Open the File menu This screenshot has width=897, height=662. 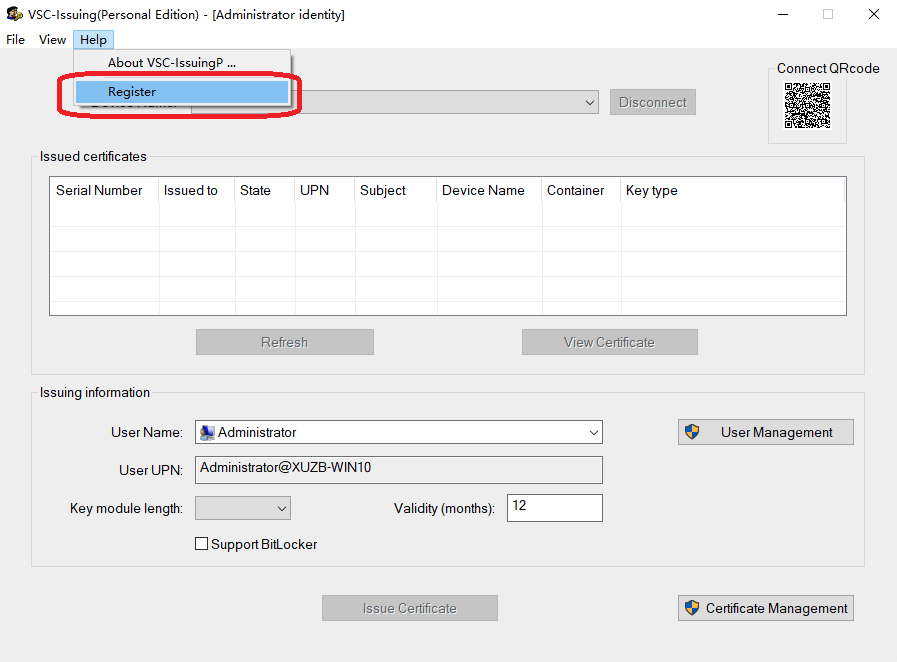tap(15, 40)
